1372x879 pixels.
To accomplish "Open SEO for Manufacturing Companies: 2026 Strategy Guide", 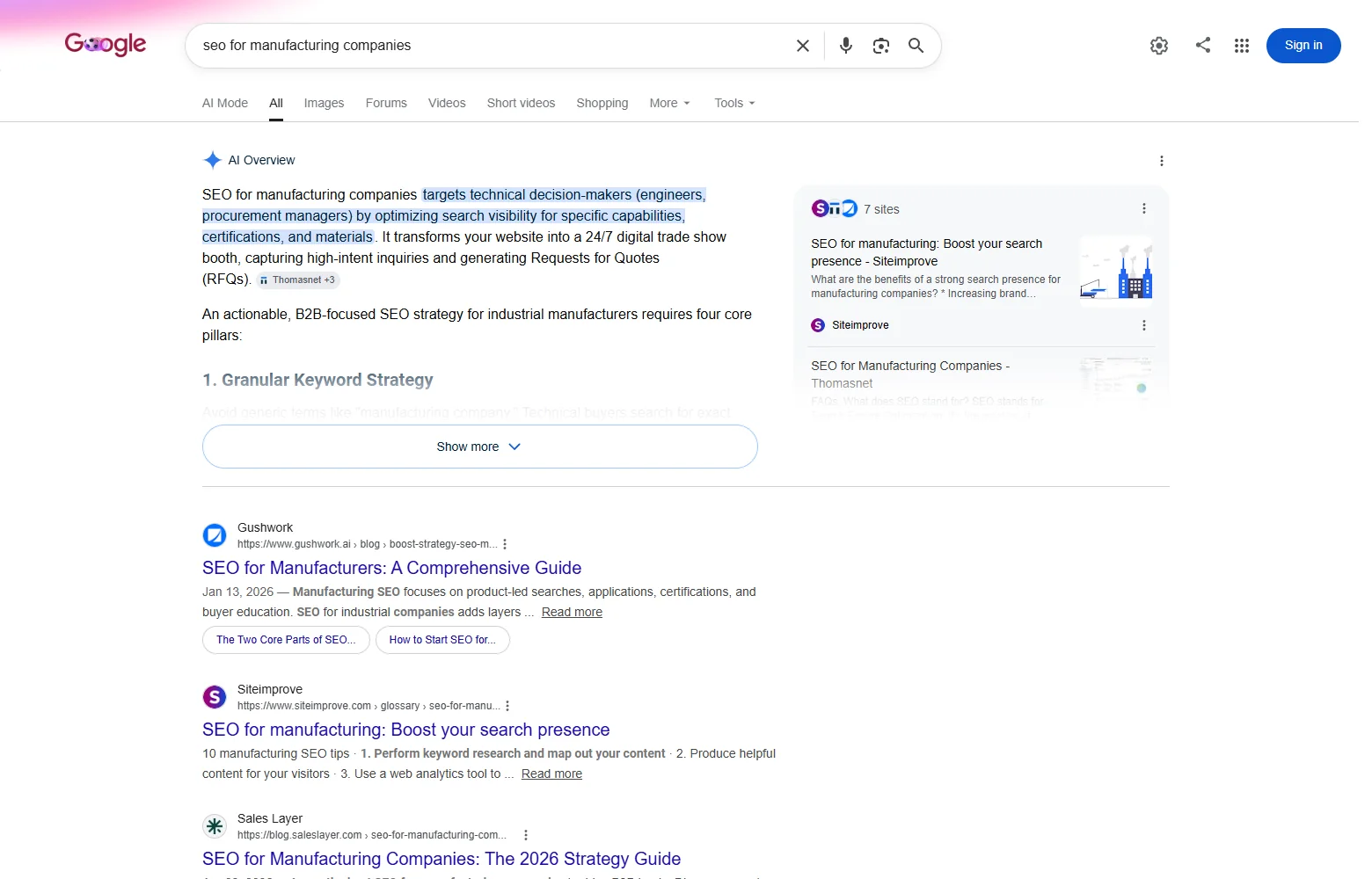I will click(442, 859).
